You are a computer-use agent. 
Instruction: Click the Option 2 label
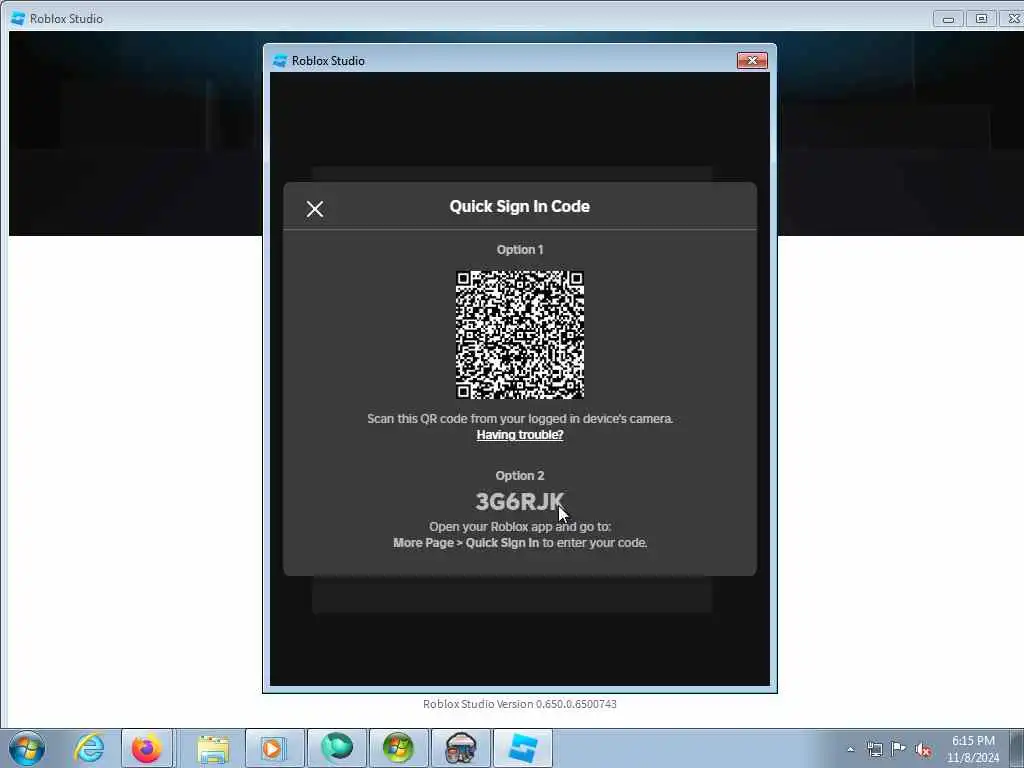tap(520, 475)
